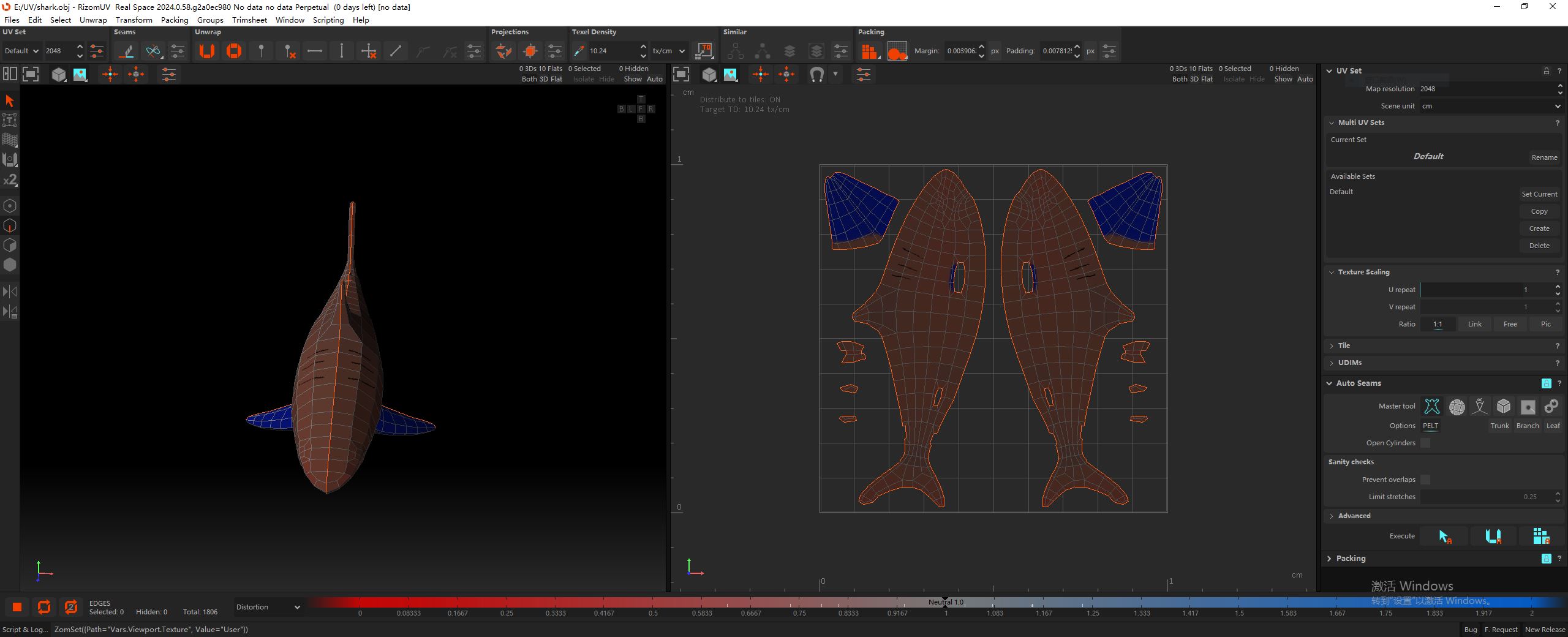Open the Packing menu
This screenshot has height=637, width=1568.
(175, 20)
